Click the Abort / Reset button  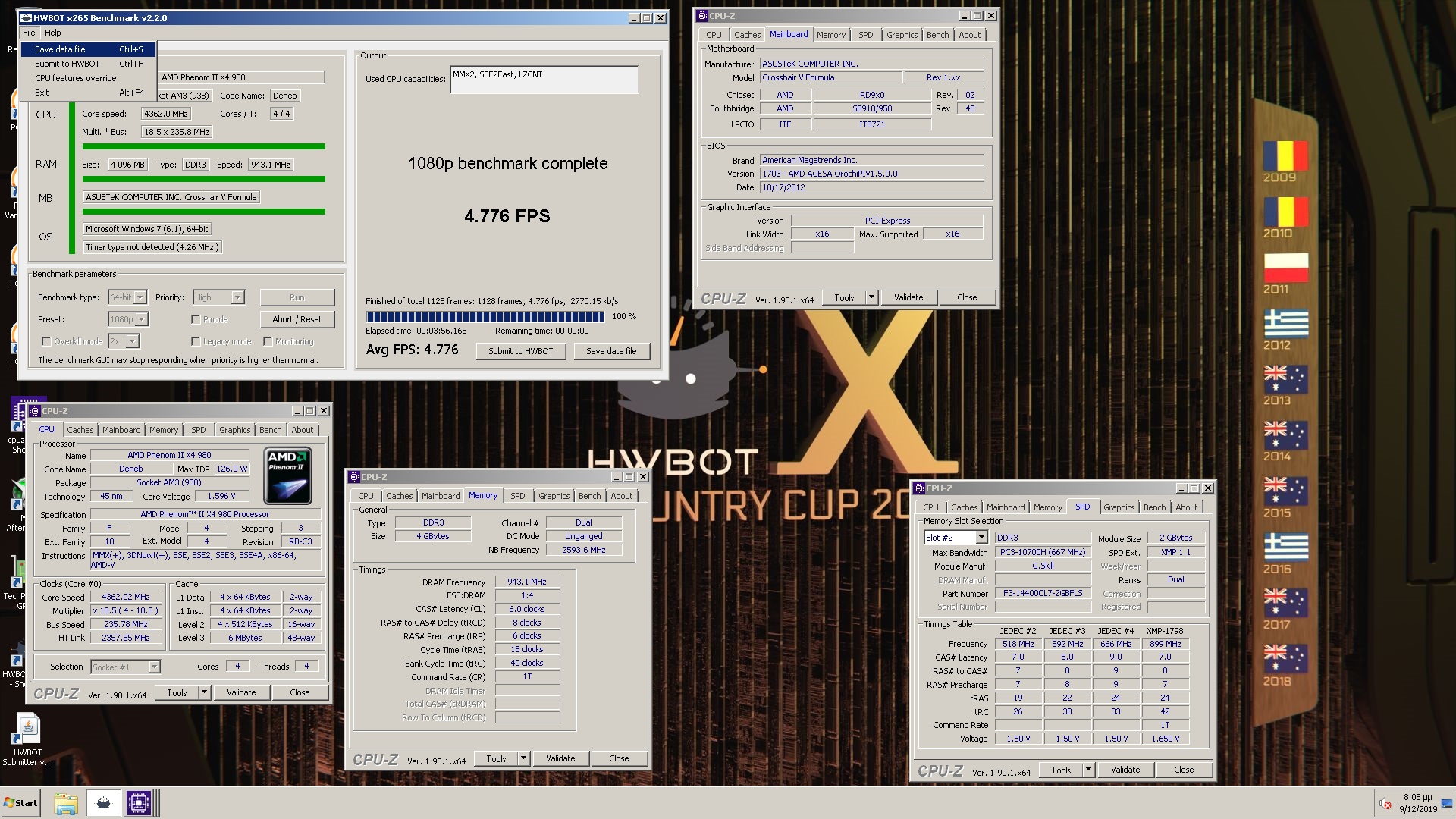tap(297, 319)
